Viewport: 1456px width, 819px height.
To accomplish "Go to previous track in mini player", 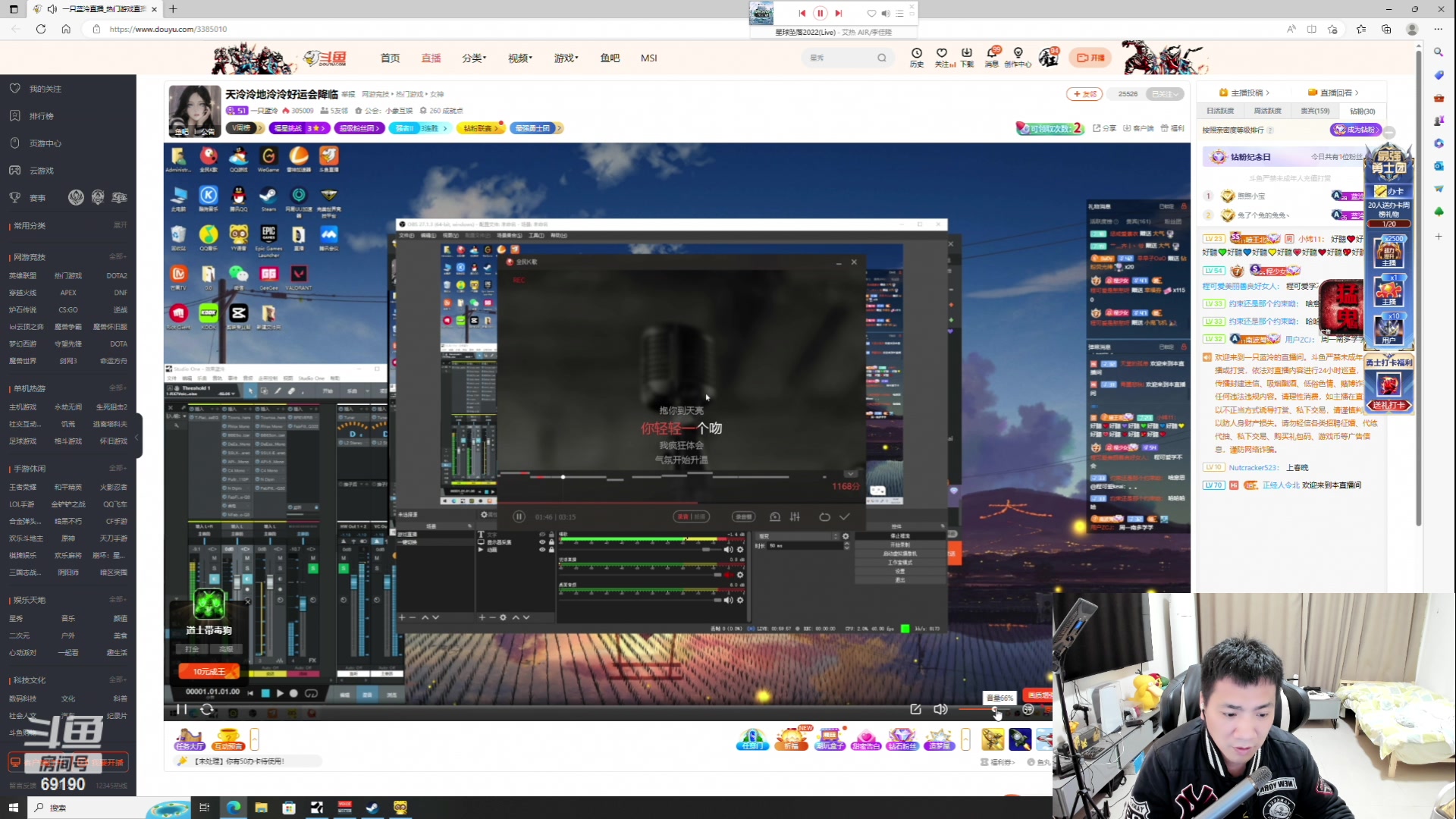I will tap(802, 13).
